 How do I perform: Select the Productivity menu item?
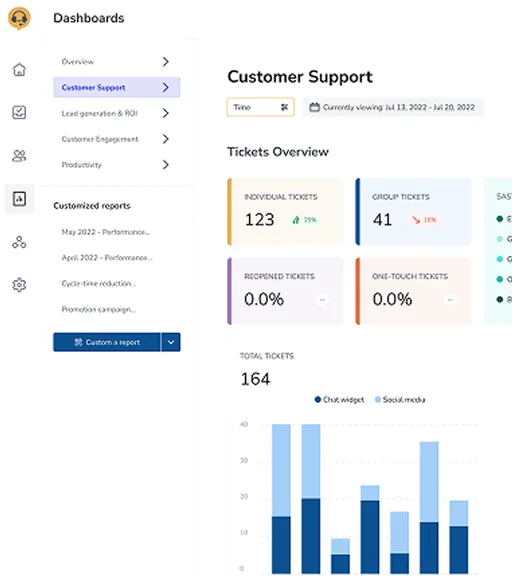pos(117,165)
